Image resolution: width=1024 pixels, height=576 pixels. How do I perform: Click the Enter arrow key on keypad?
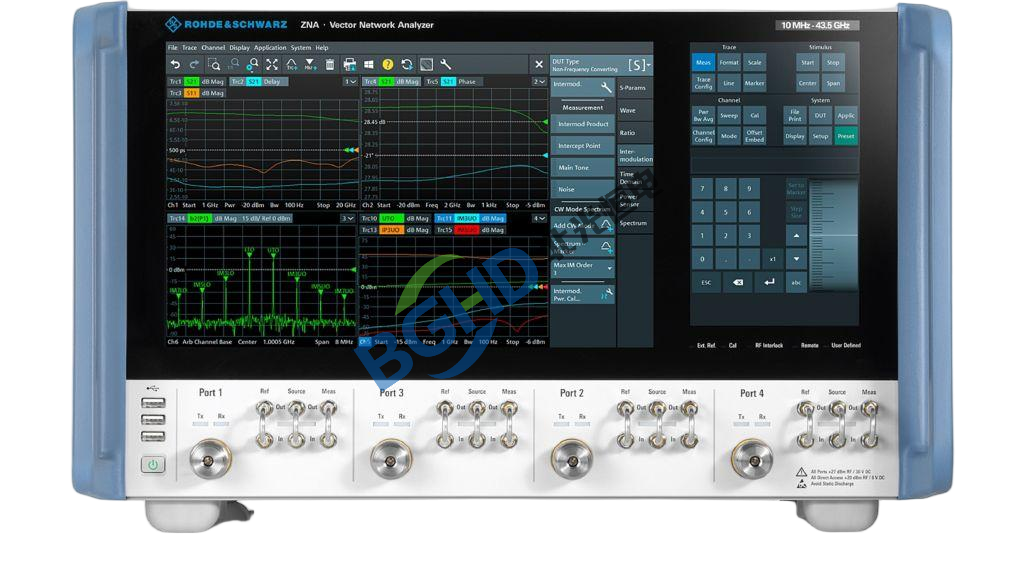click(x=769, y=282)
